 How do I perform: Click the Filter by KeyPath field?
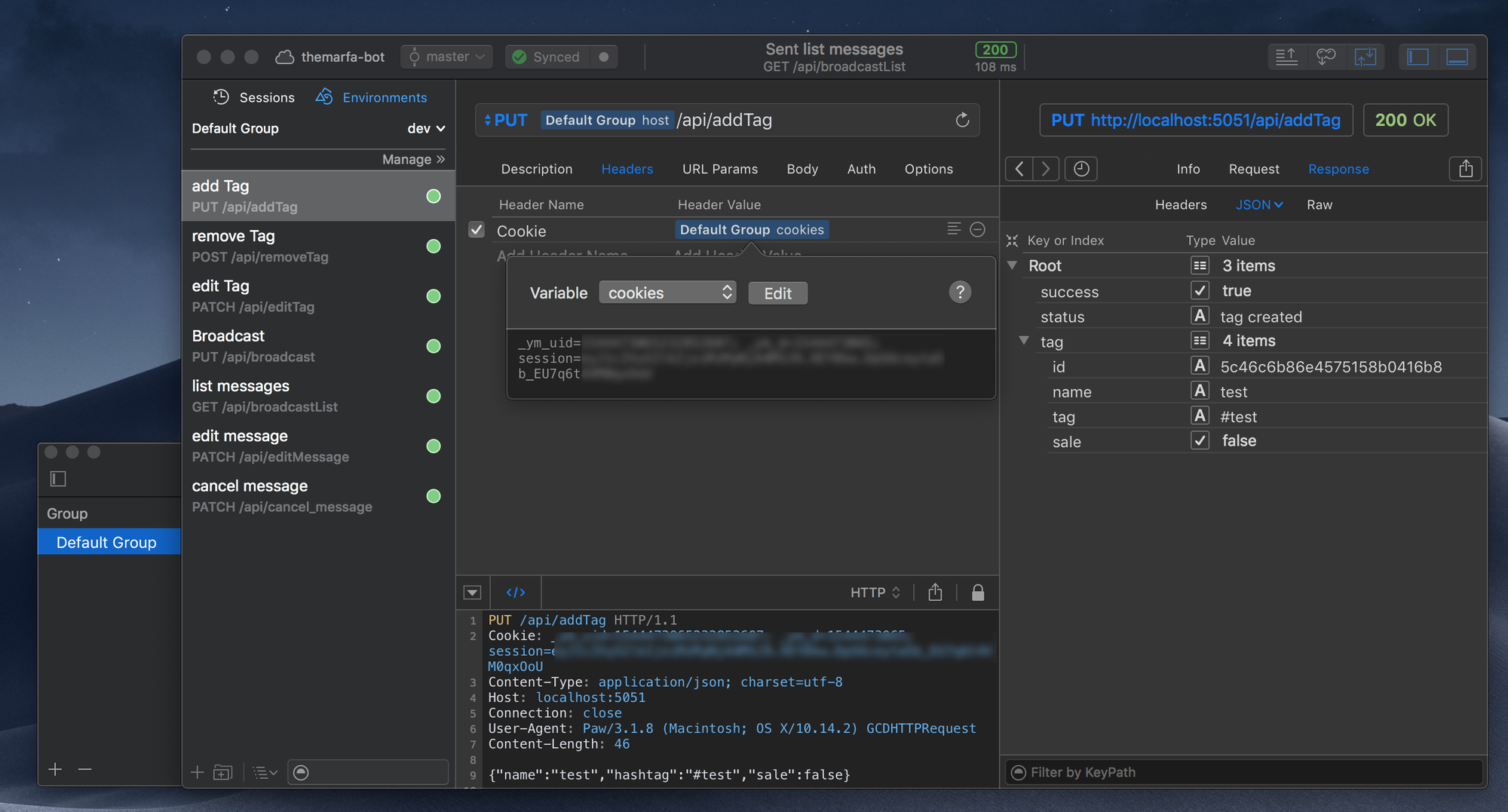[1244, 772]
